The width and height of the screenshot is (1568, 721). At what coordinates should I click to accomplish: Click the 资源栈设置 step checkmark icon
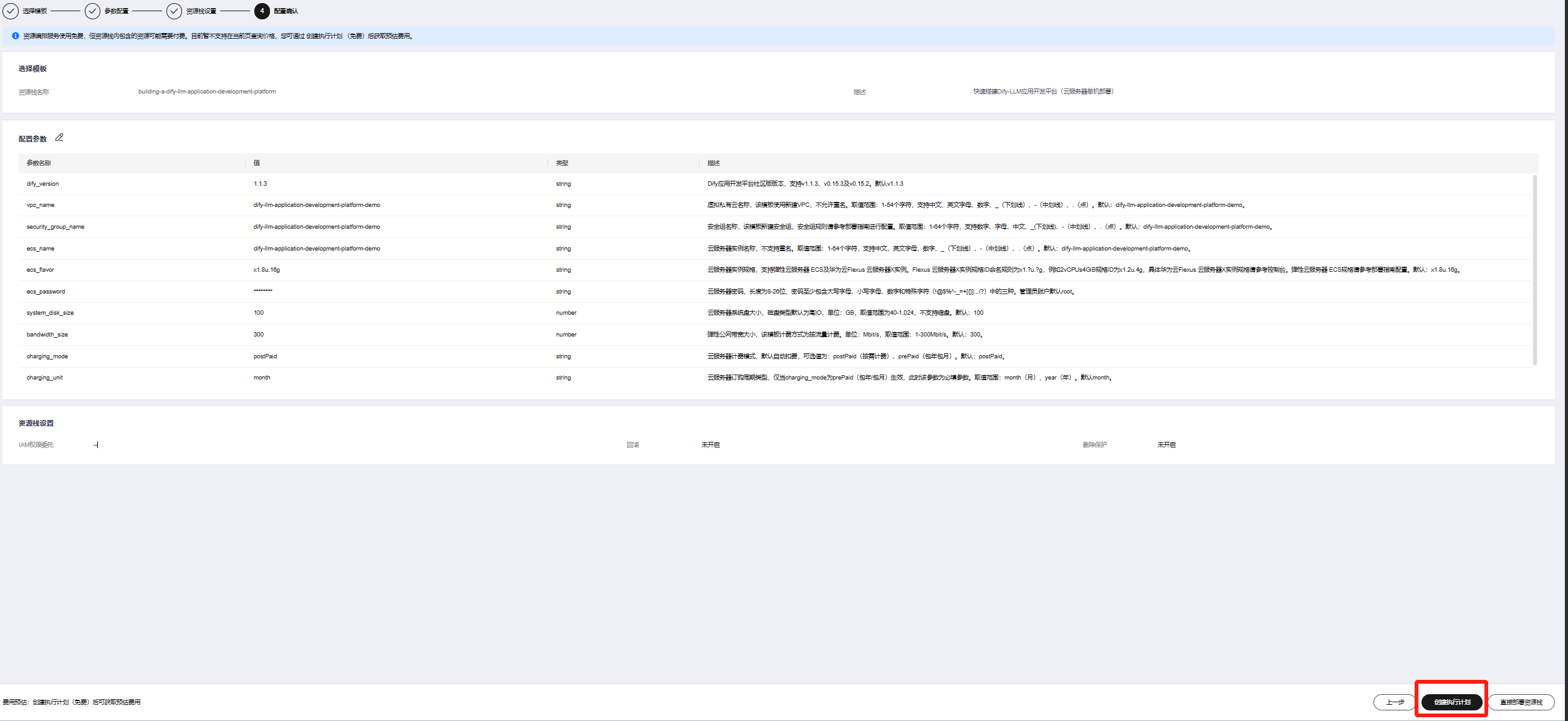(x=174, y=11)
